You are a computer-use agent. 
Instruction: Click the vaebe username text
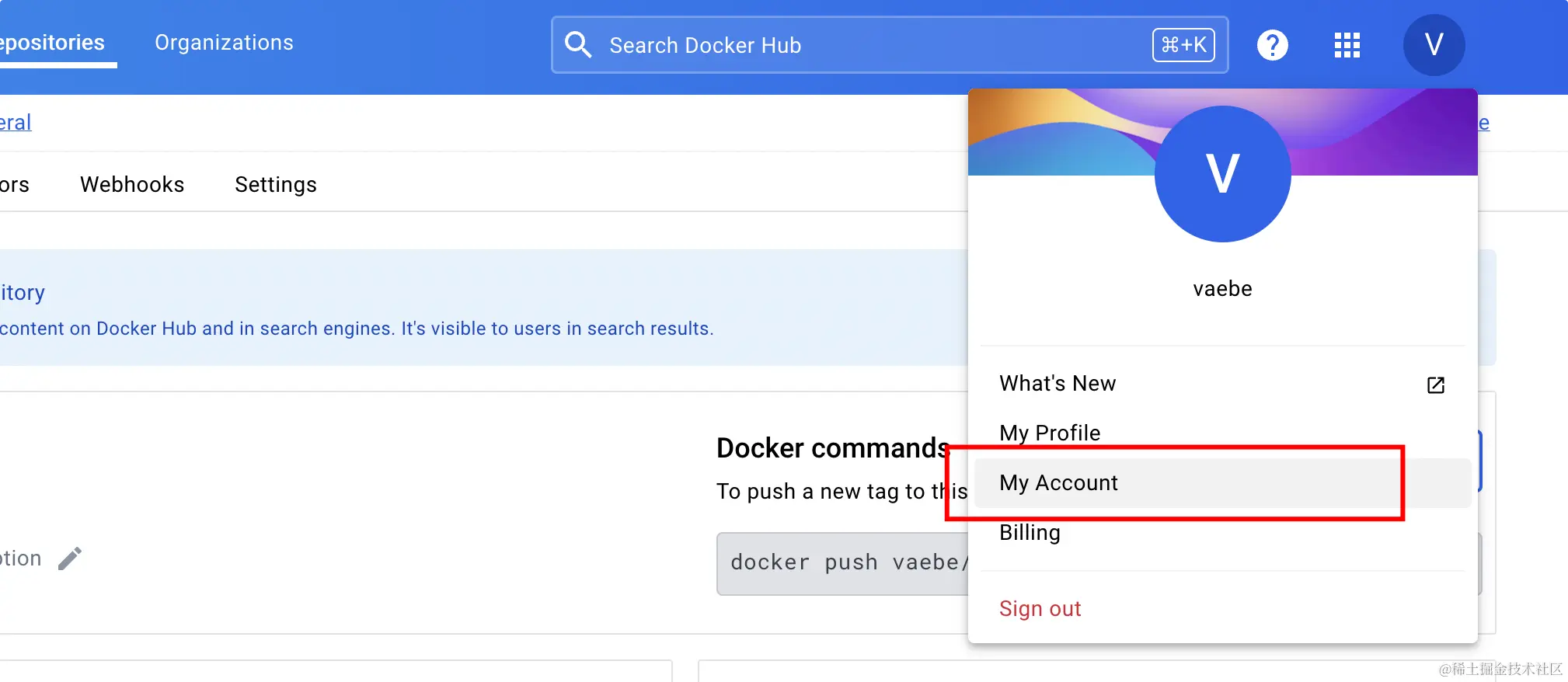[1222, 289]
